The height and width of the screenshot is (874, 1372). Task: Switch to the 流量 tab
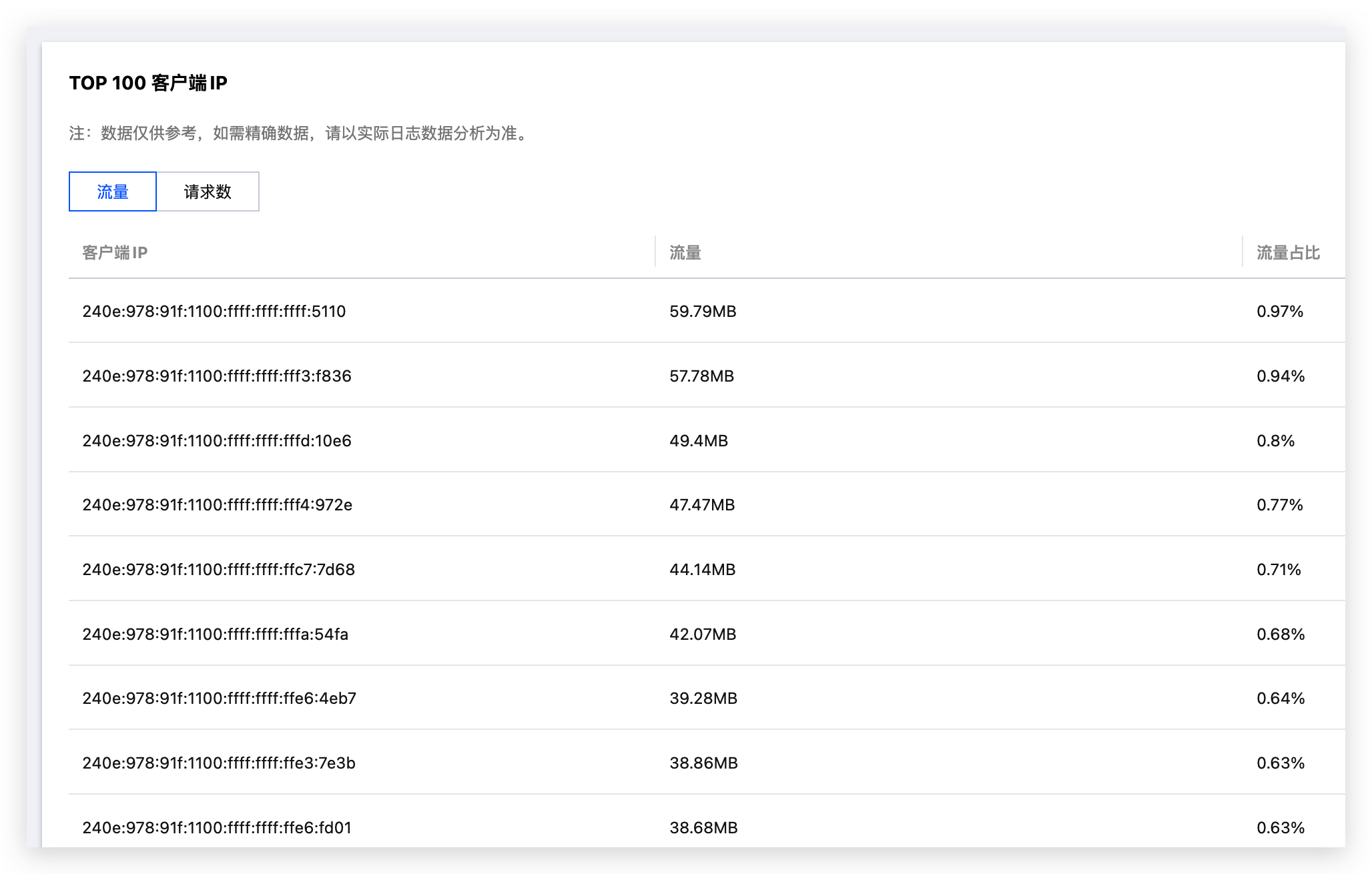tap(112, 192)
